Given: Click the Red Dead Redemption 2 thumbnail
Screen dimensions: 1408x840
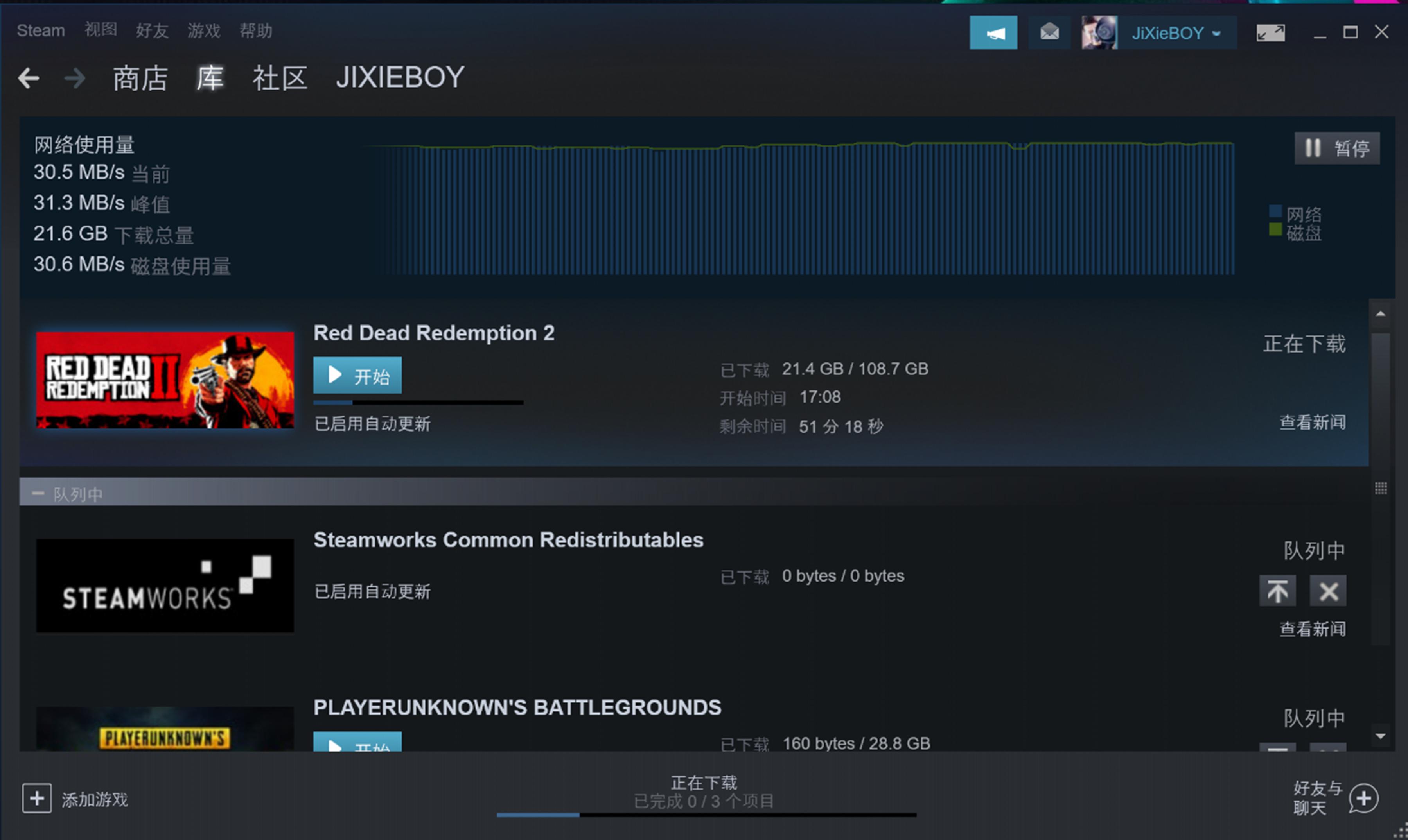Looking at the screenshot, I should (165, 380).
